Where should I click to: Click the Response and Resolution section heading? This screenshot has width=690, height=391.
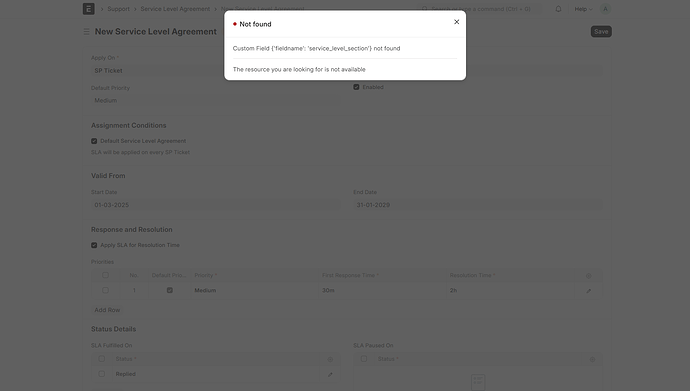(132, 230)
